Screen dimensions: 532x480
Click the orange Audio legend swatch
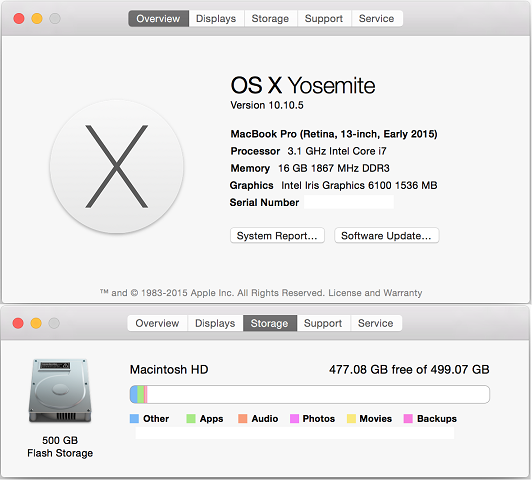243,419
